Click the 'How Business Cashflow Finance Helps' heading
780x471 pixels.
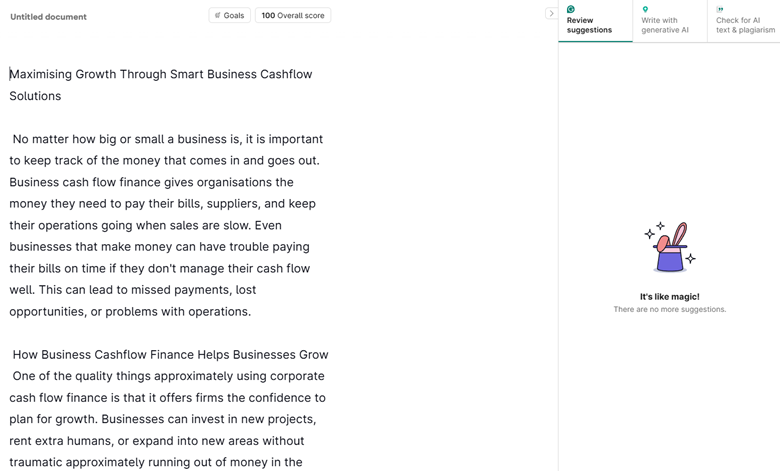click(170, 354)
